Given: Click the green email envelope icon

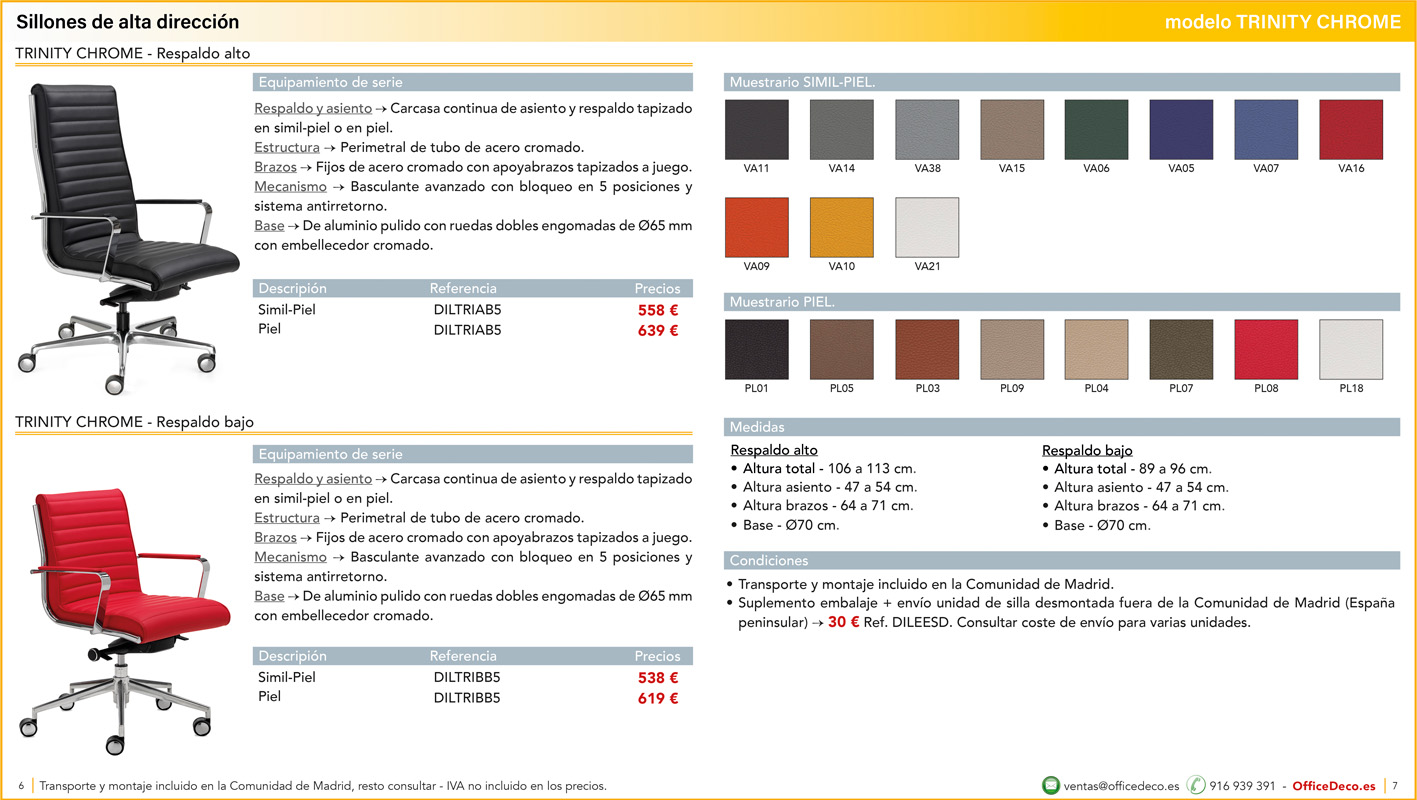Looking at the screenshot, I should [x=1051, y=786].
